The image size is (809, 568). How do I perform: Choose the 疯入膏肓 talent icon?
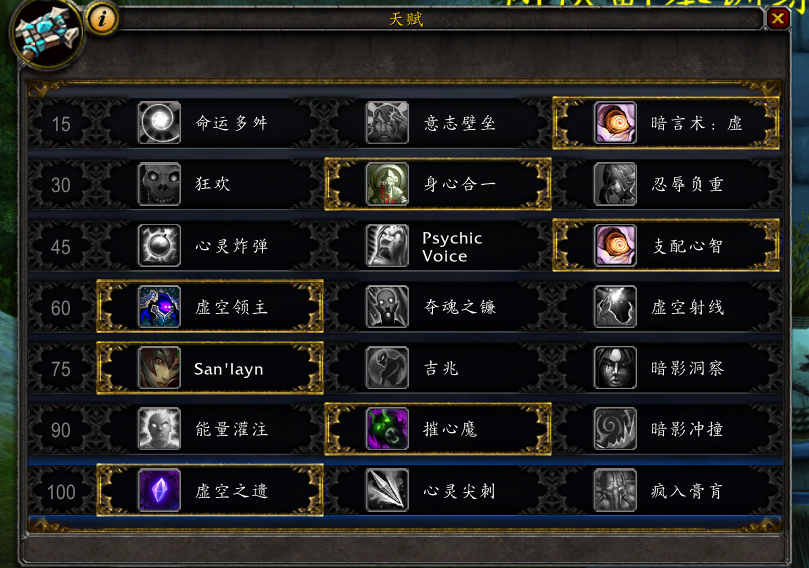click(615, 490)
